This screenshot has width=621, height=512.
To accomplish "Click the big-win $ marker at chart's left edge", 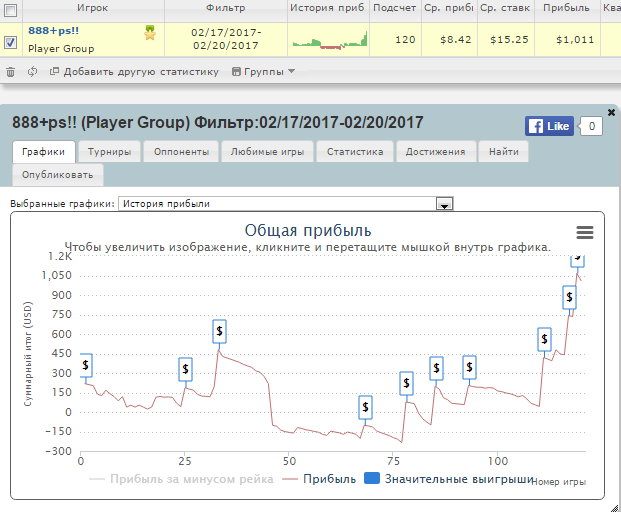I will (x=86, y=365).
